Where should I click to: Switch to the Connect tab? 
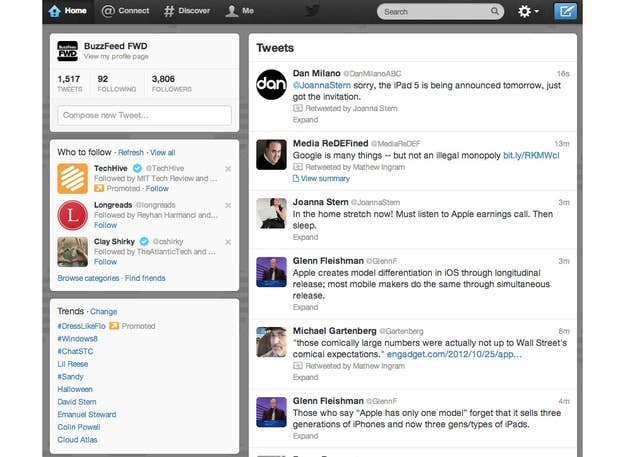click(x=125, y=11)
